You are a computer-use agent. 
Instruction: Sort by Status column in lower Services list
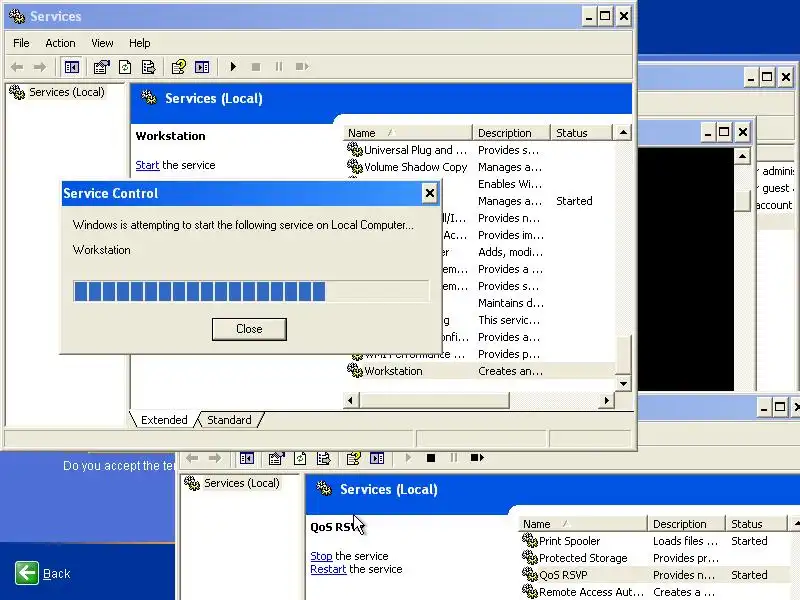tap(756, 524)
